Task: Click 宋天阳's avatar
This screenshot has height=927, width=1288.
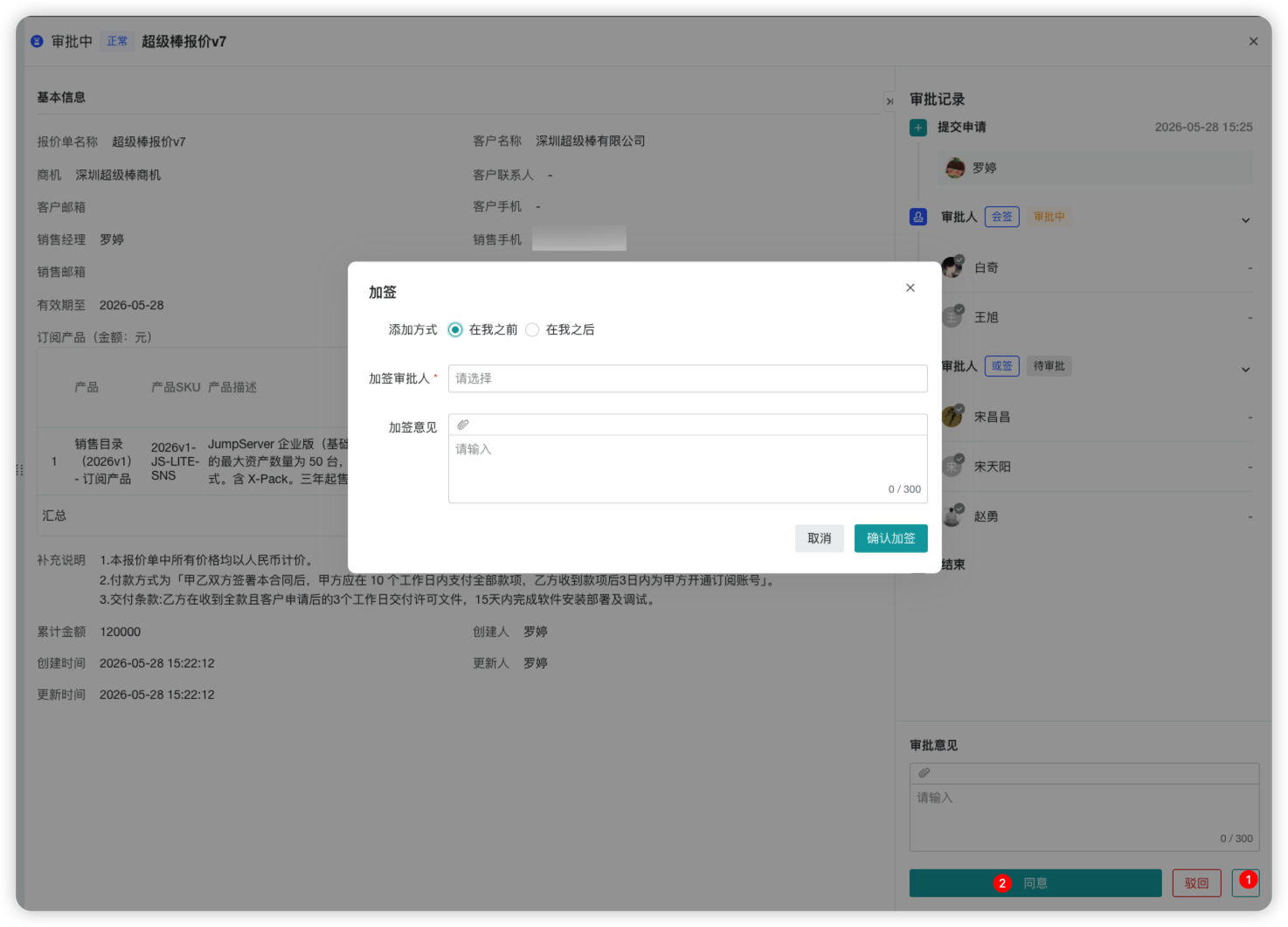Action: [x=952, y=467]
